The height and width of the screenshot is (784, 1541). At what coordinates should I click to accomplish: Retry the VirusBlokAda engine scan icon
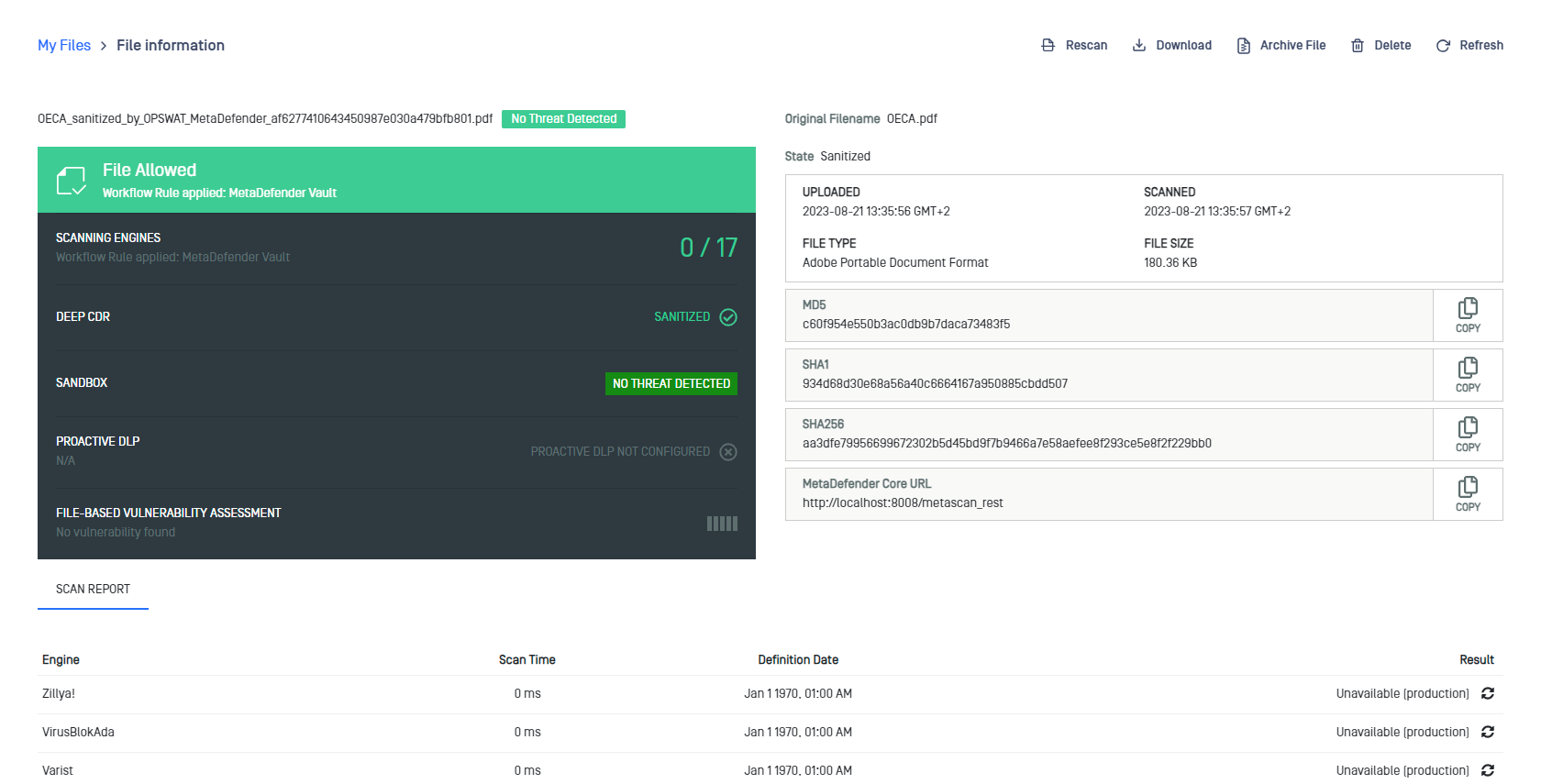point(1488,733)
